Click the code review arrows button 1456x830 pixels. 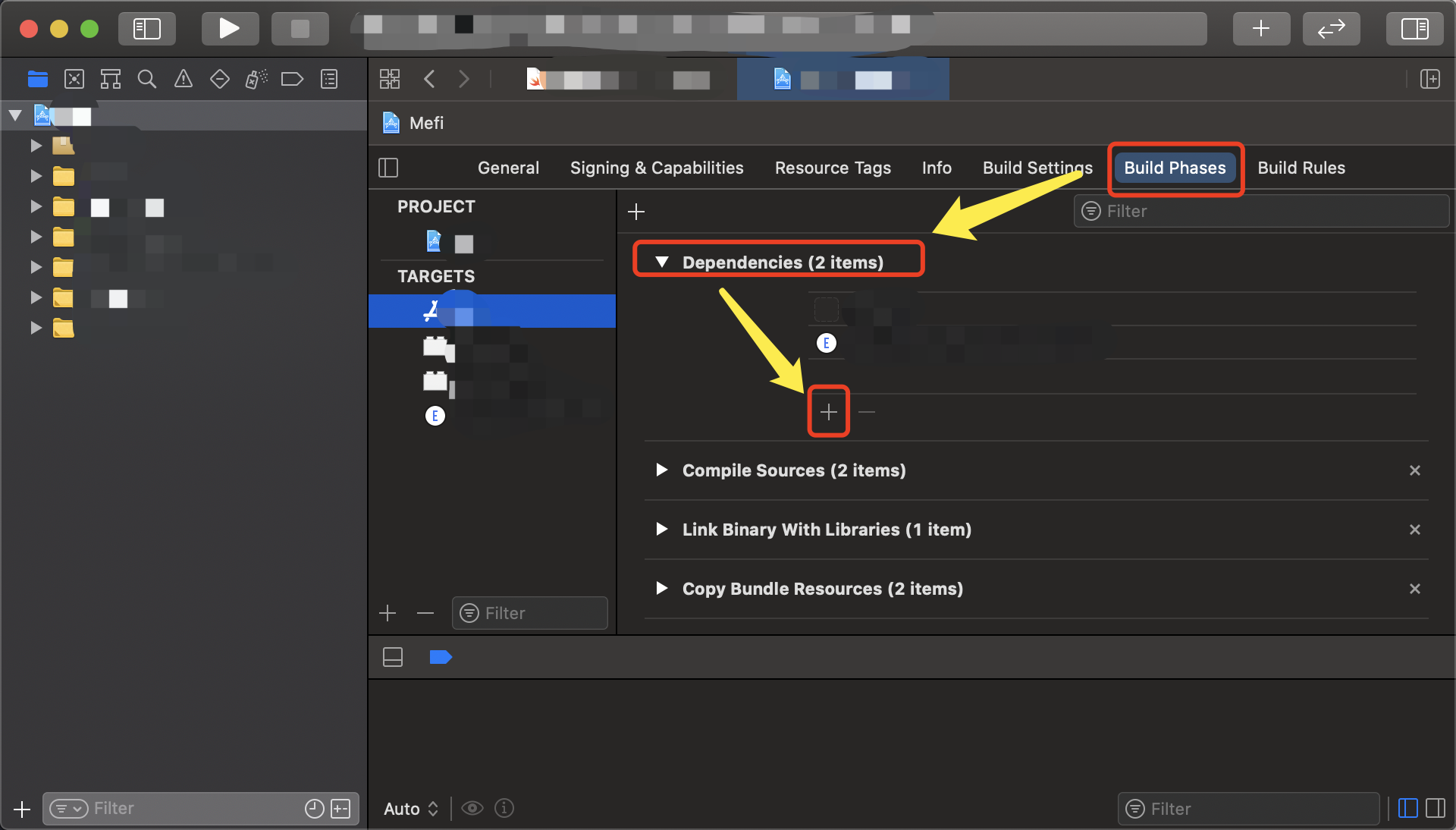tap(1331, 29)
